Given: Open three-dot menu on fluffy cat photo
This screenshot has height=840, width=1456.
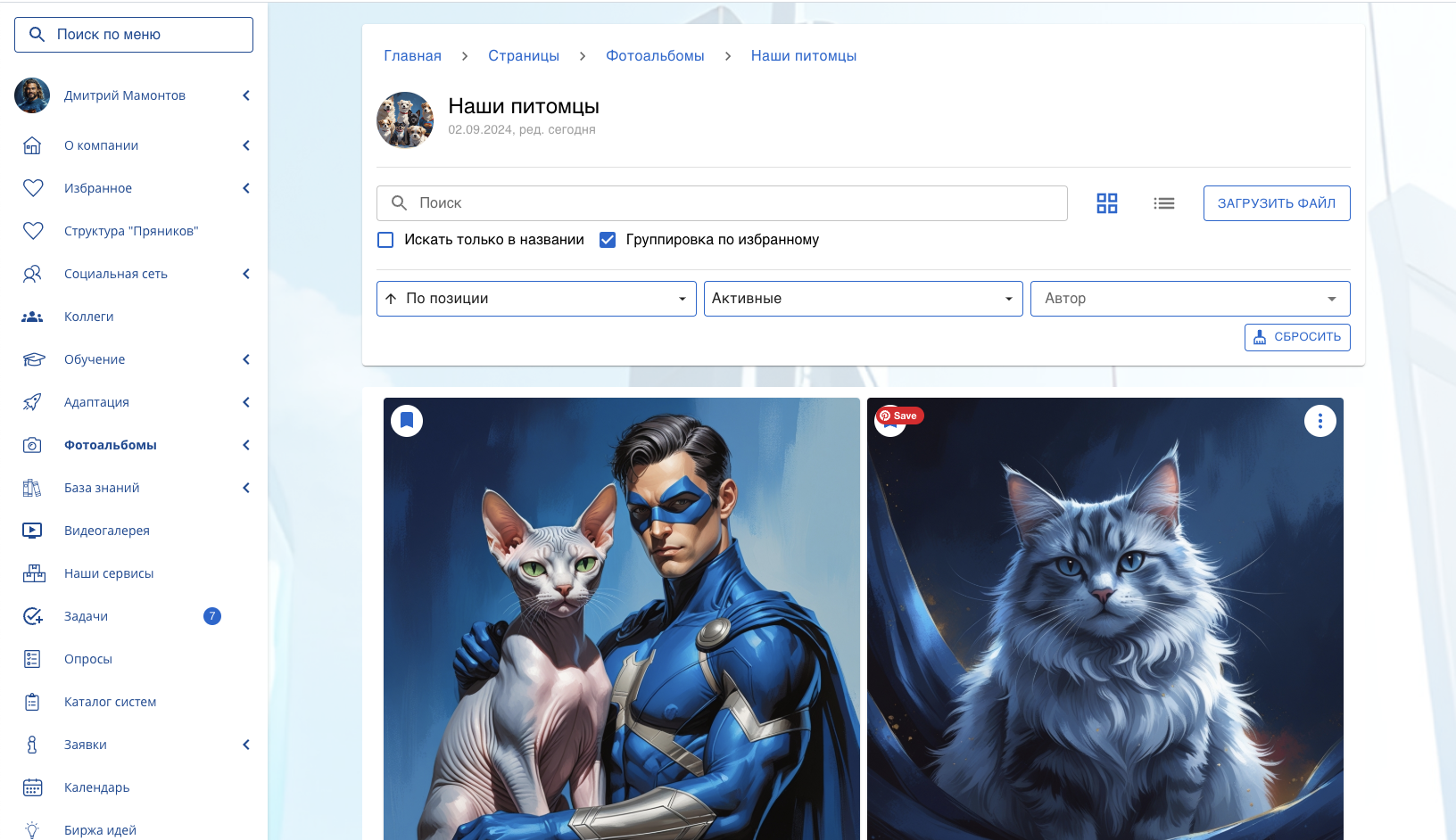Looking at the screenshot, I should 1319,421.
